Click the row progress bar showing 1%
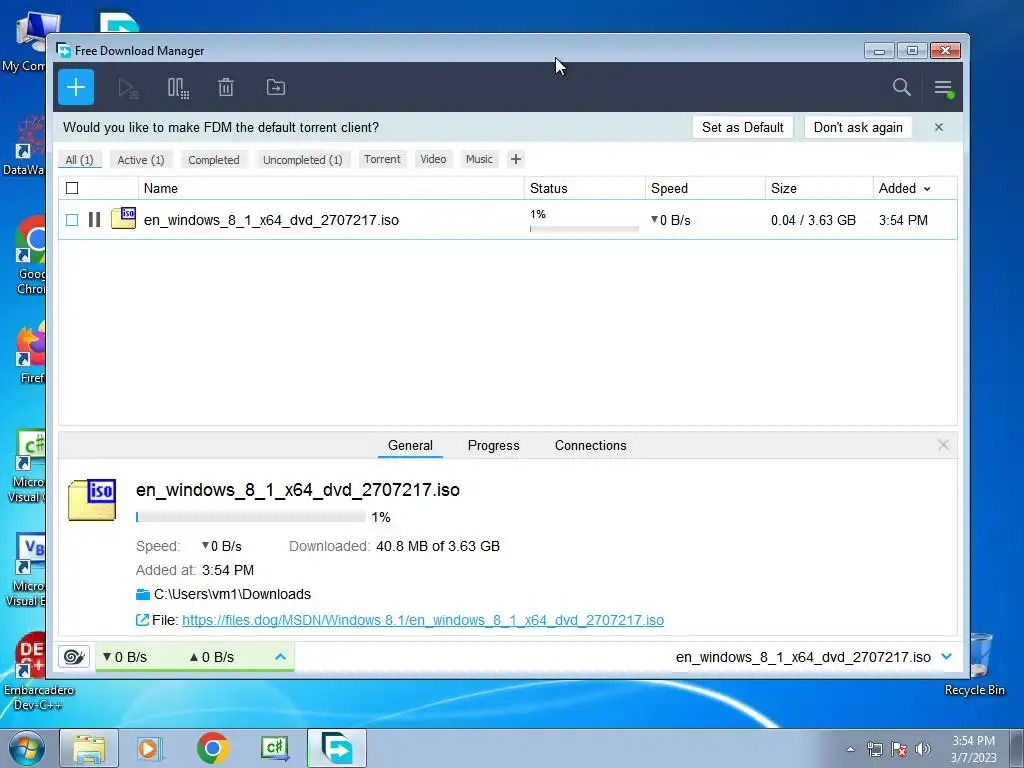The height and width of the screenshot is (768, 1024). (x=584, y=229)
